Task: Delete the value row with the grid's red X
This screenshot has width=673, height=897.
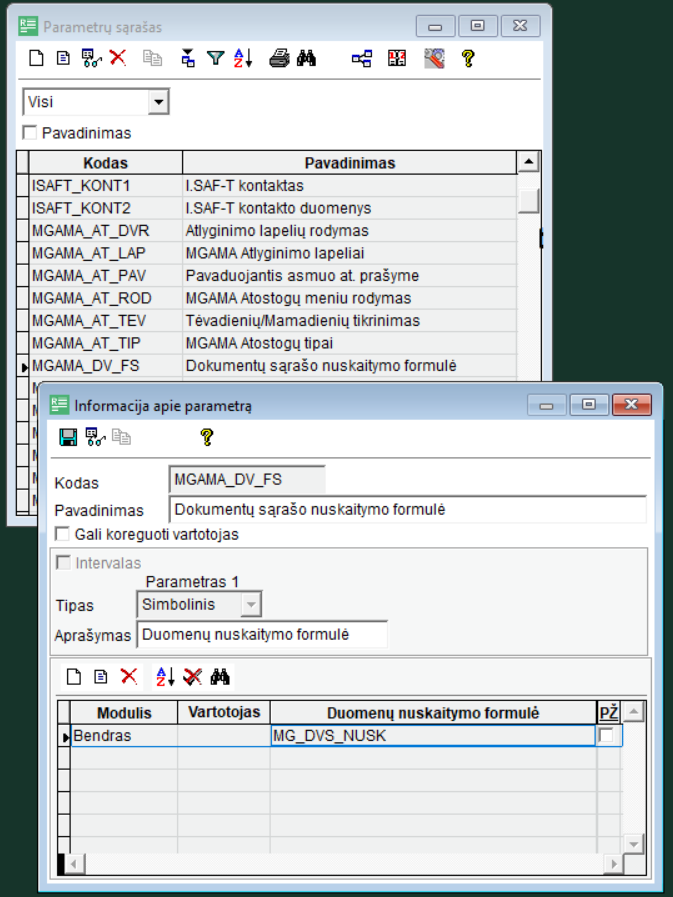Action: pyautogui.click(x=129, y=677)
